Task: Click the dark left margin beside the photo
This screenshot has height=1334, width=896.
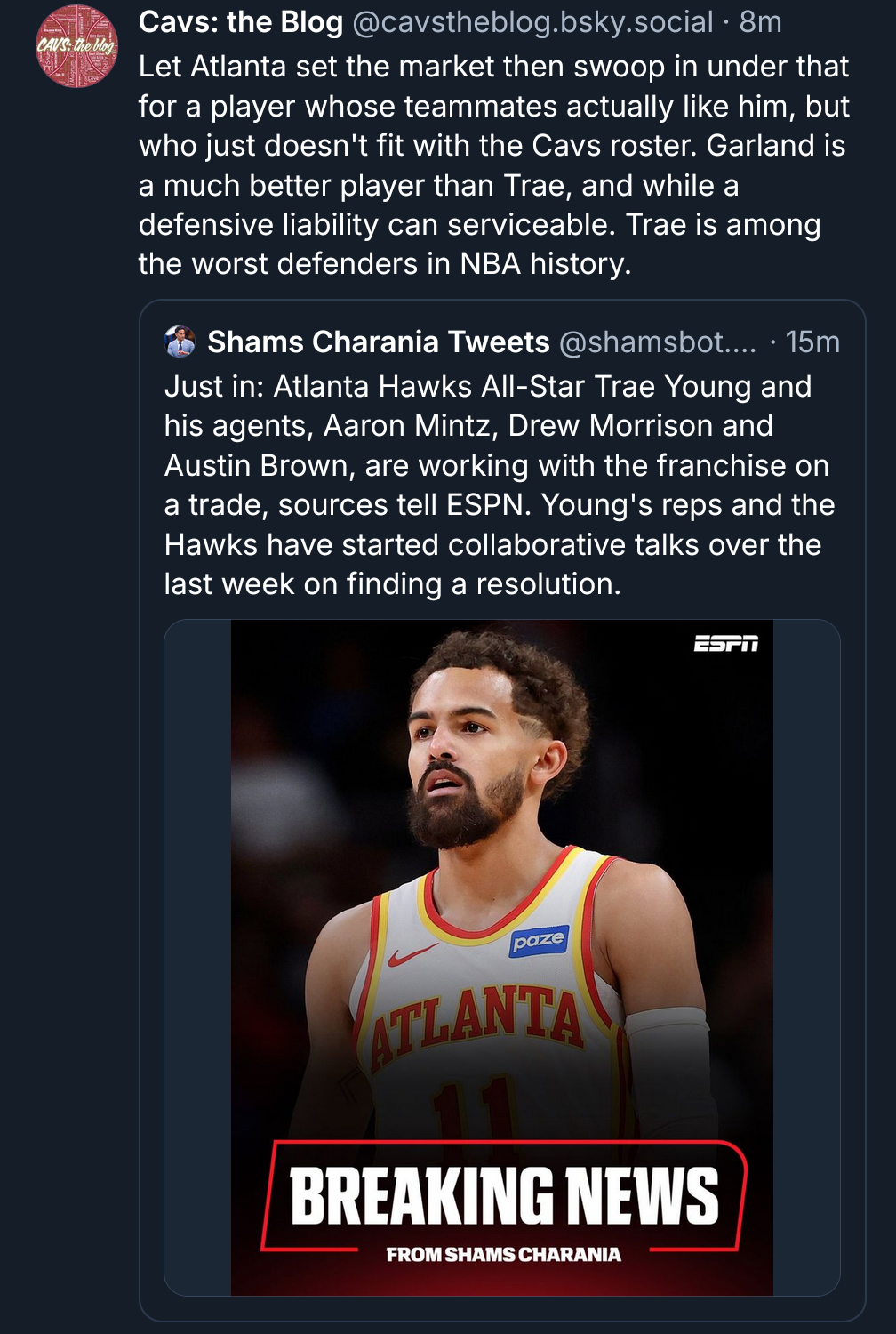Action: (197, 957)
